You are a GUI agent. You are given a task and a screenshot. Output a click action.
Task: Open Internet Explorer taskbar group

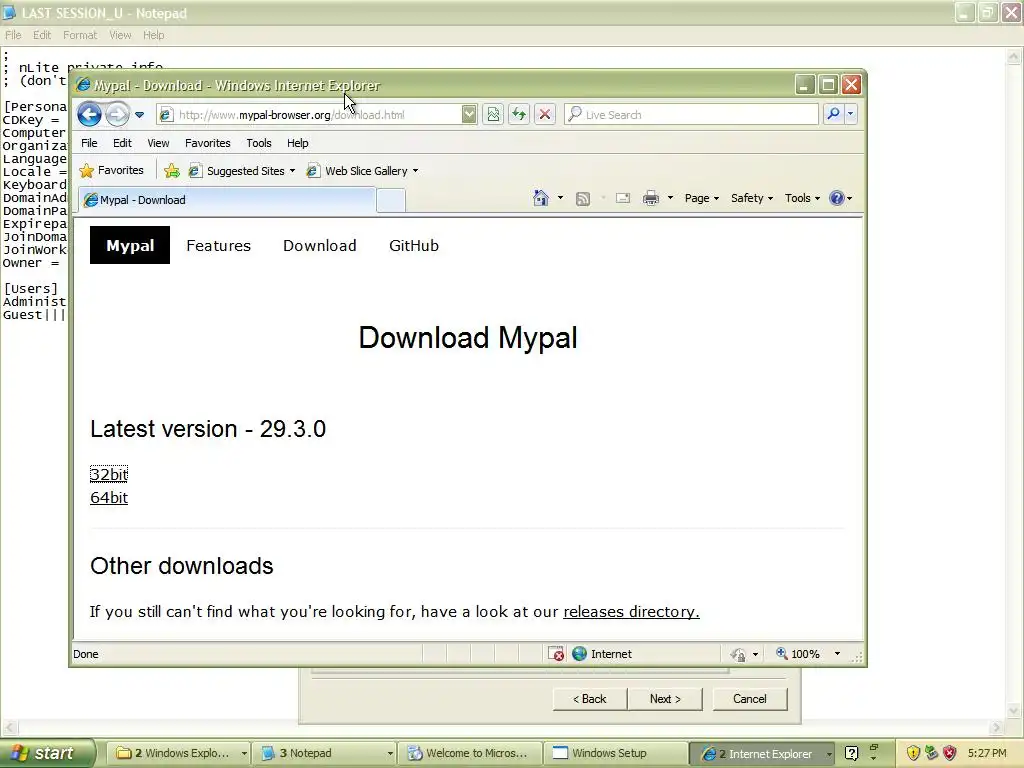(x=762, y=753)
